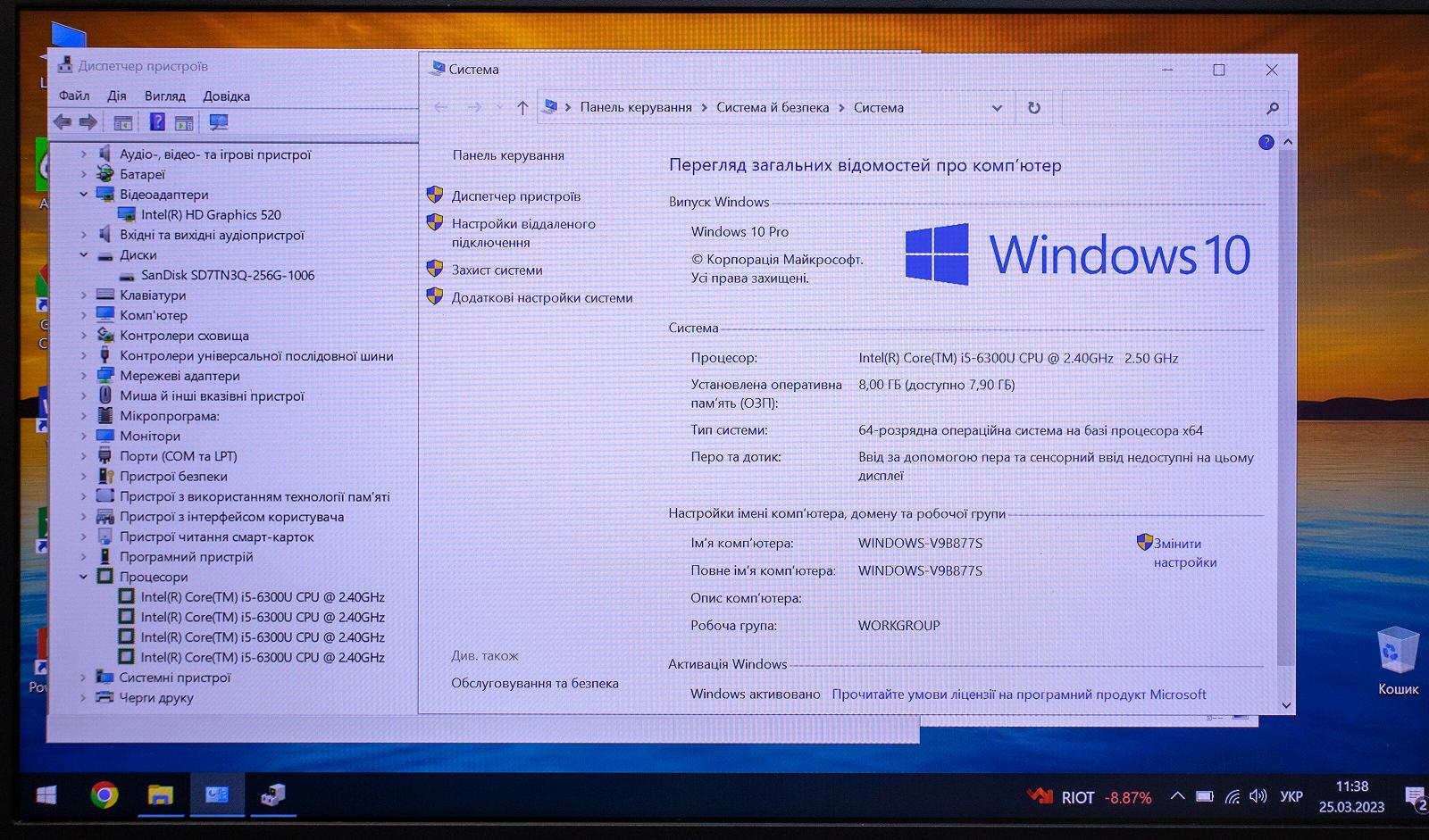Open the Файл menu

click(74, 96)
